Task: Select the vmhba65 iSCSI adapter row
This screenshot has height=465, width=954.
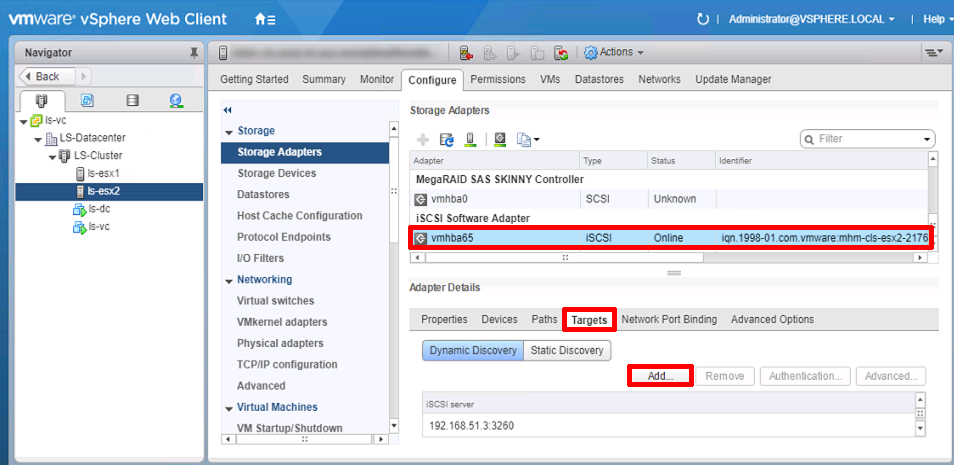Action: (669, 238)
